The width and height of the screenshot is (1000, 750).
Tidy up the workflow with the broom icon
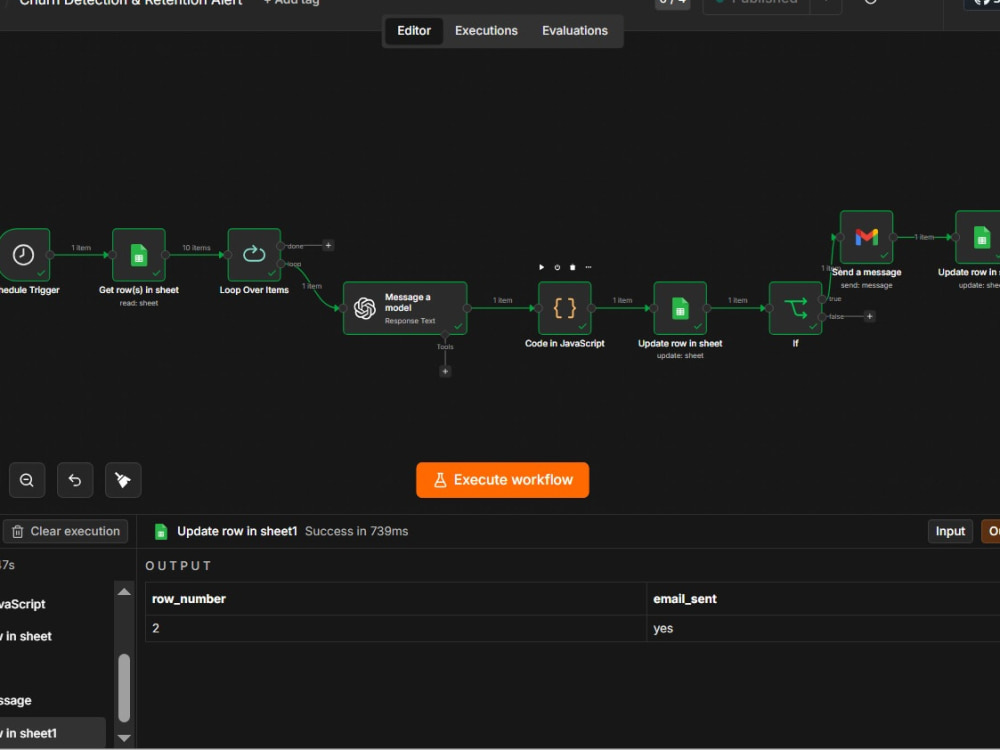[123, 480]
